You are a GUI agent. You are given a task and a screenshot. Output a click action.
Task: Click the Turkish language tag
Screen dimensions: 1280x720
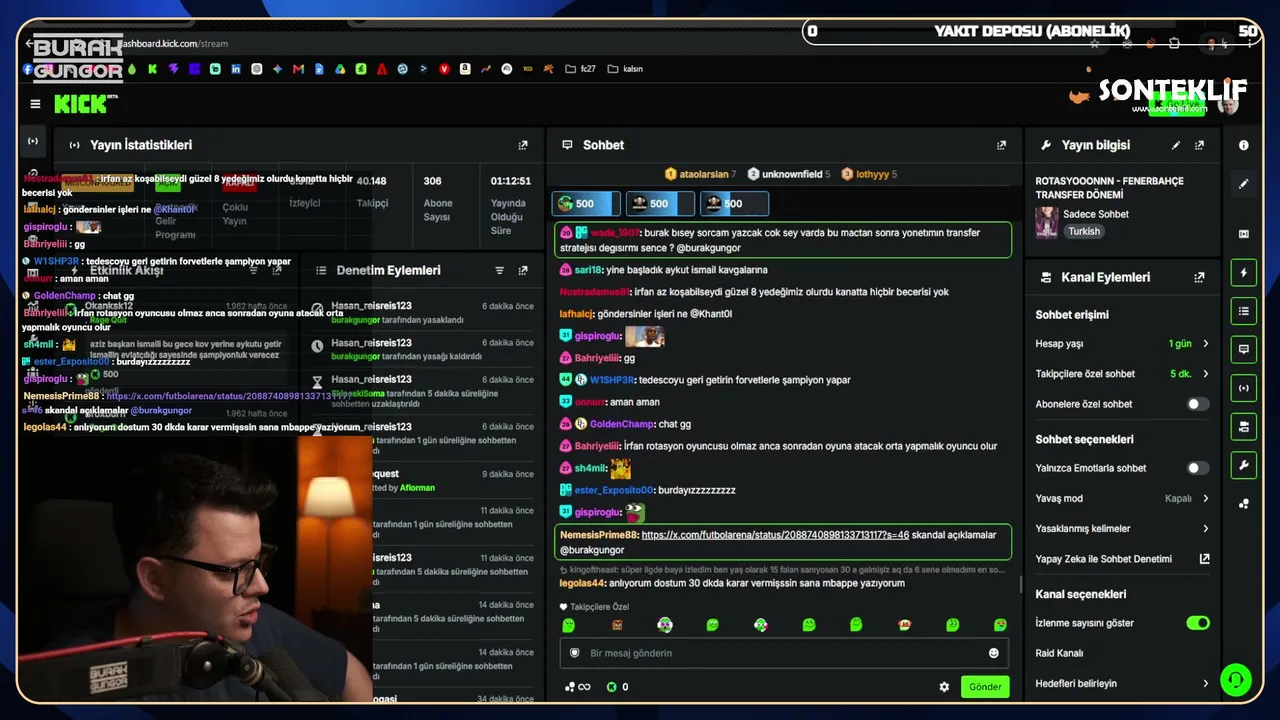tap(1084, 231)
